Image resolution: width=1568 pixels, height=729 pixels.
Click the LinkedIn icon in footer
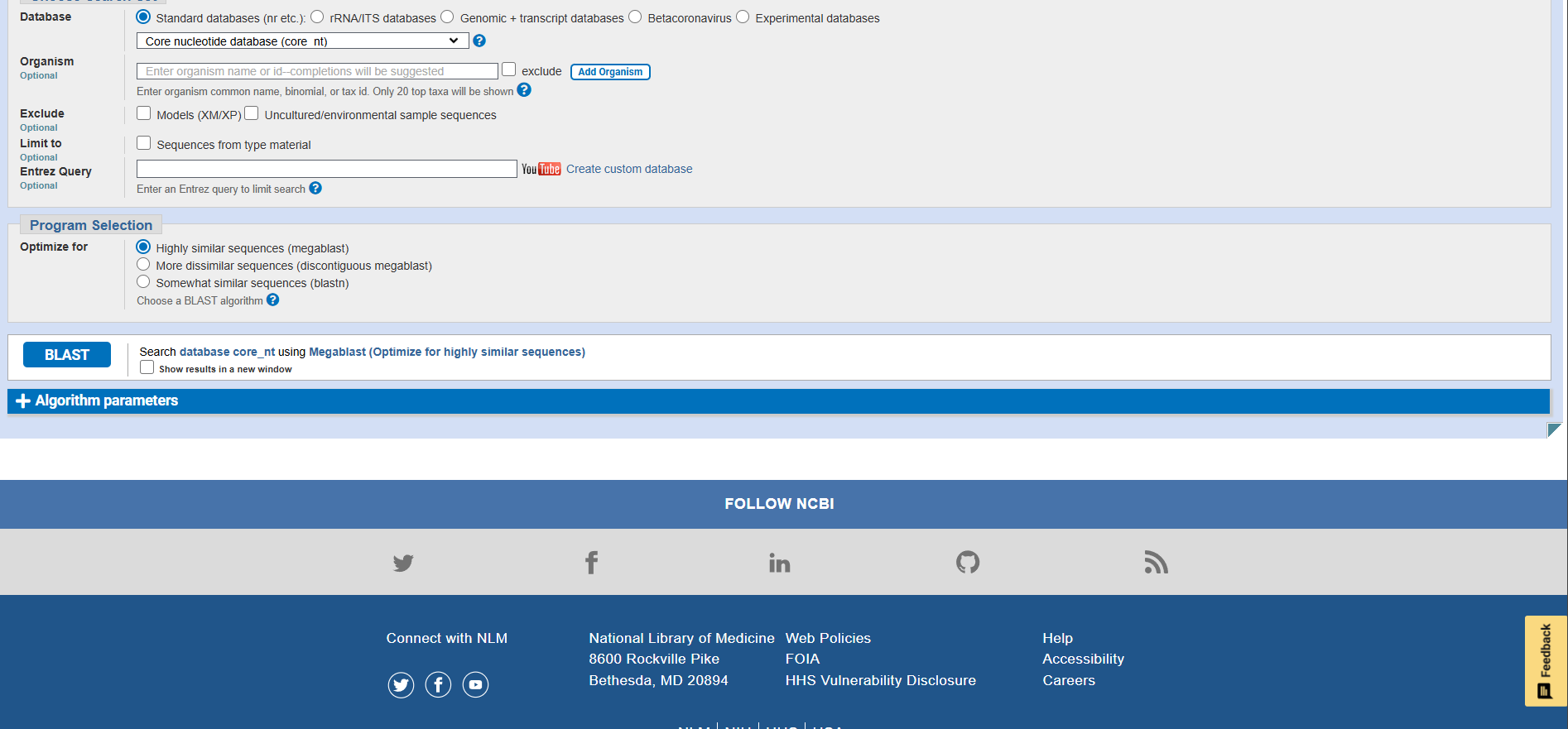(779, 564)
